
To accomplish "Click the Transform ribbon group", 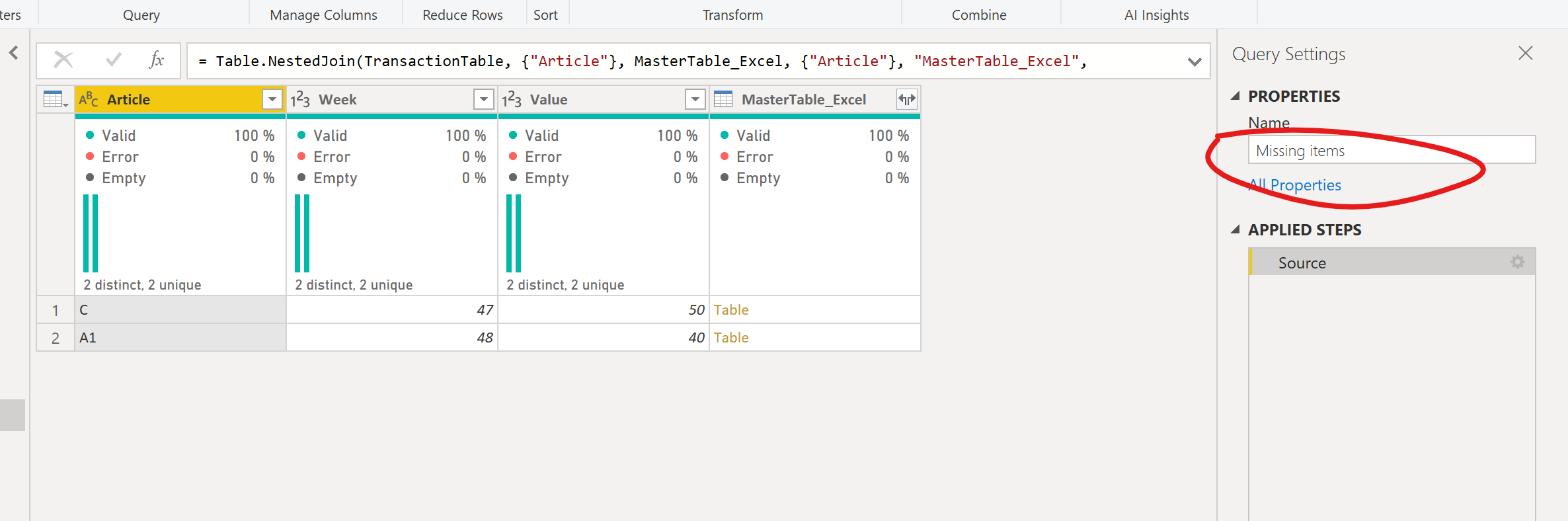I will click(732, 15).
